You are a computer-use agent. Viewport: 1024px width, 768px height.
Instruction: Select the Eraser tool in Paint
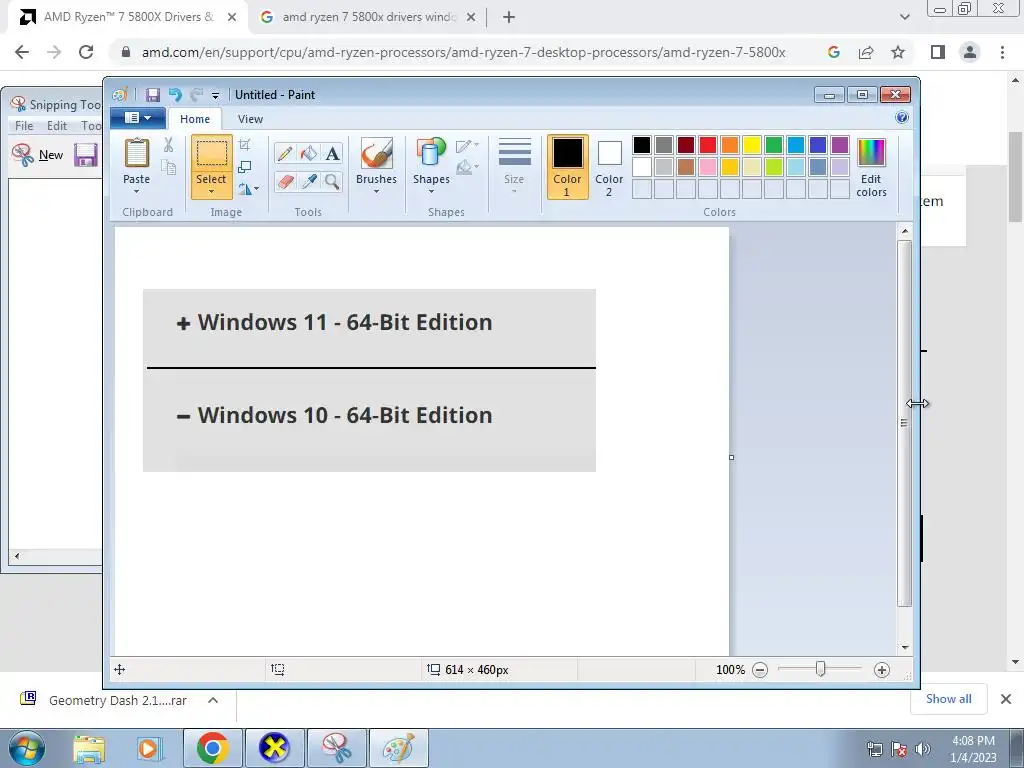tap(285, 181)
